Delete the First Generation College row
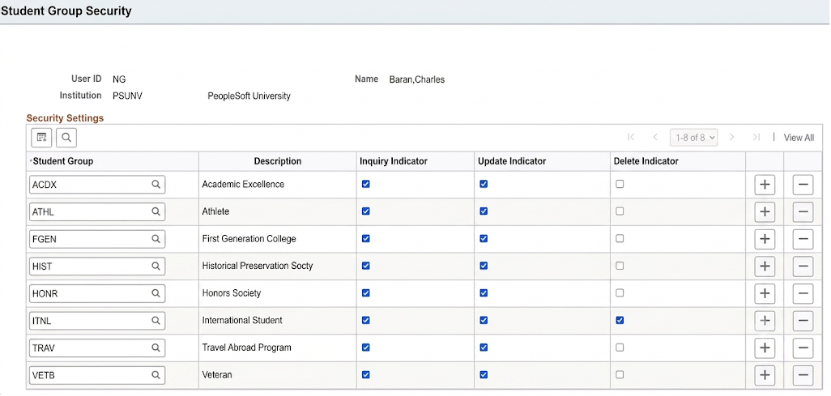 pos(803,239)
